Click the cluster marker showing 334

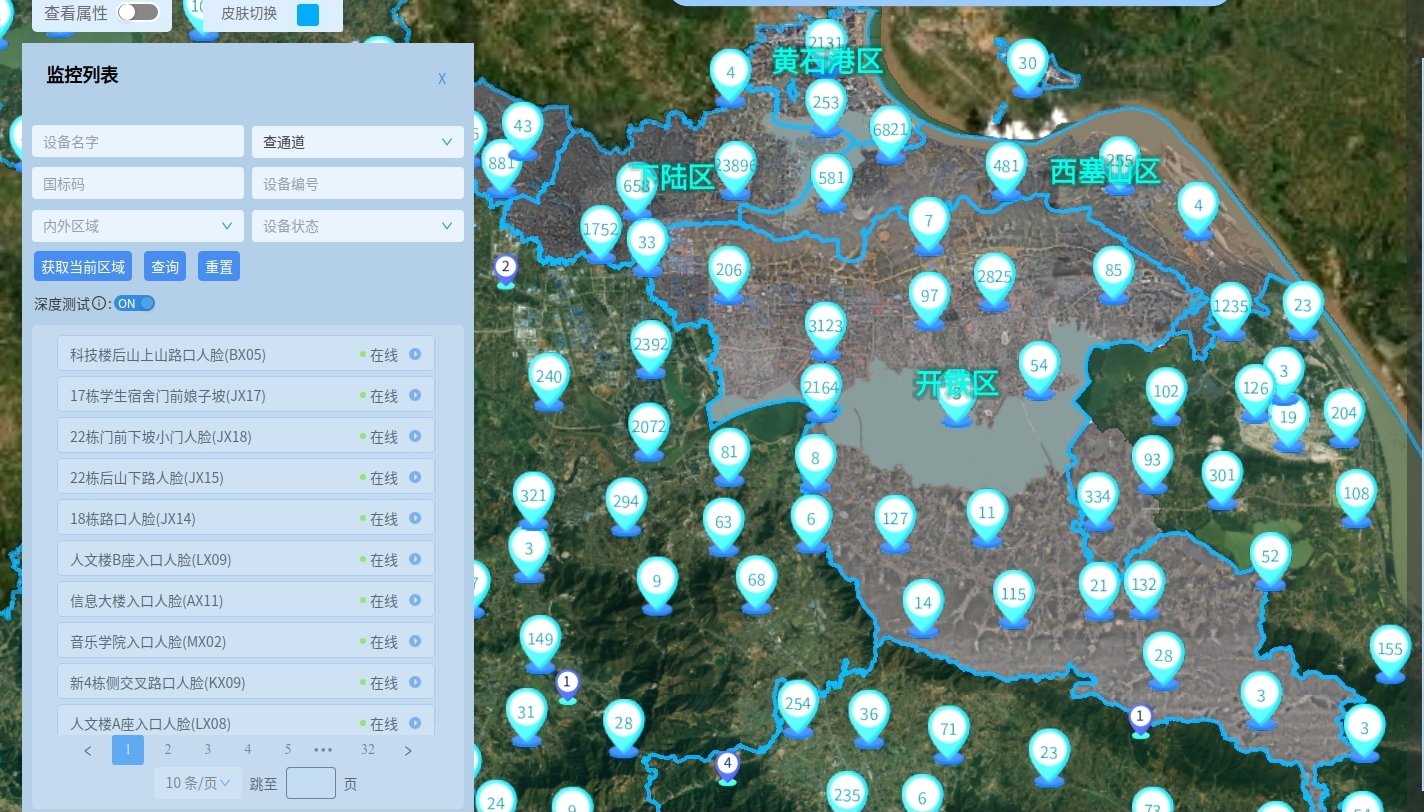1097,500
